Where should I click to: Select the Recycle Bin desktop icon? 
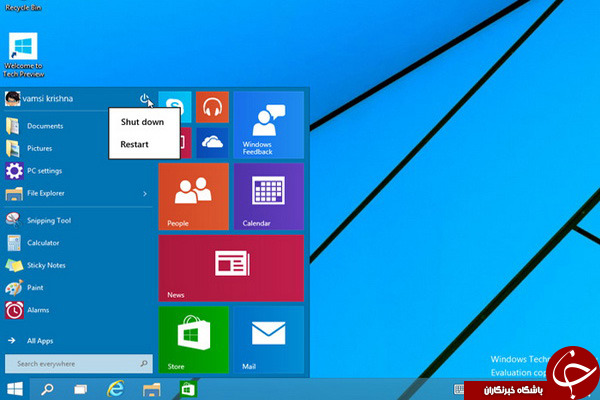[x=23, y=6]
